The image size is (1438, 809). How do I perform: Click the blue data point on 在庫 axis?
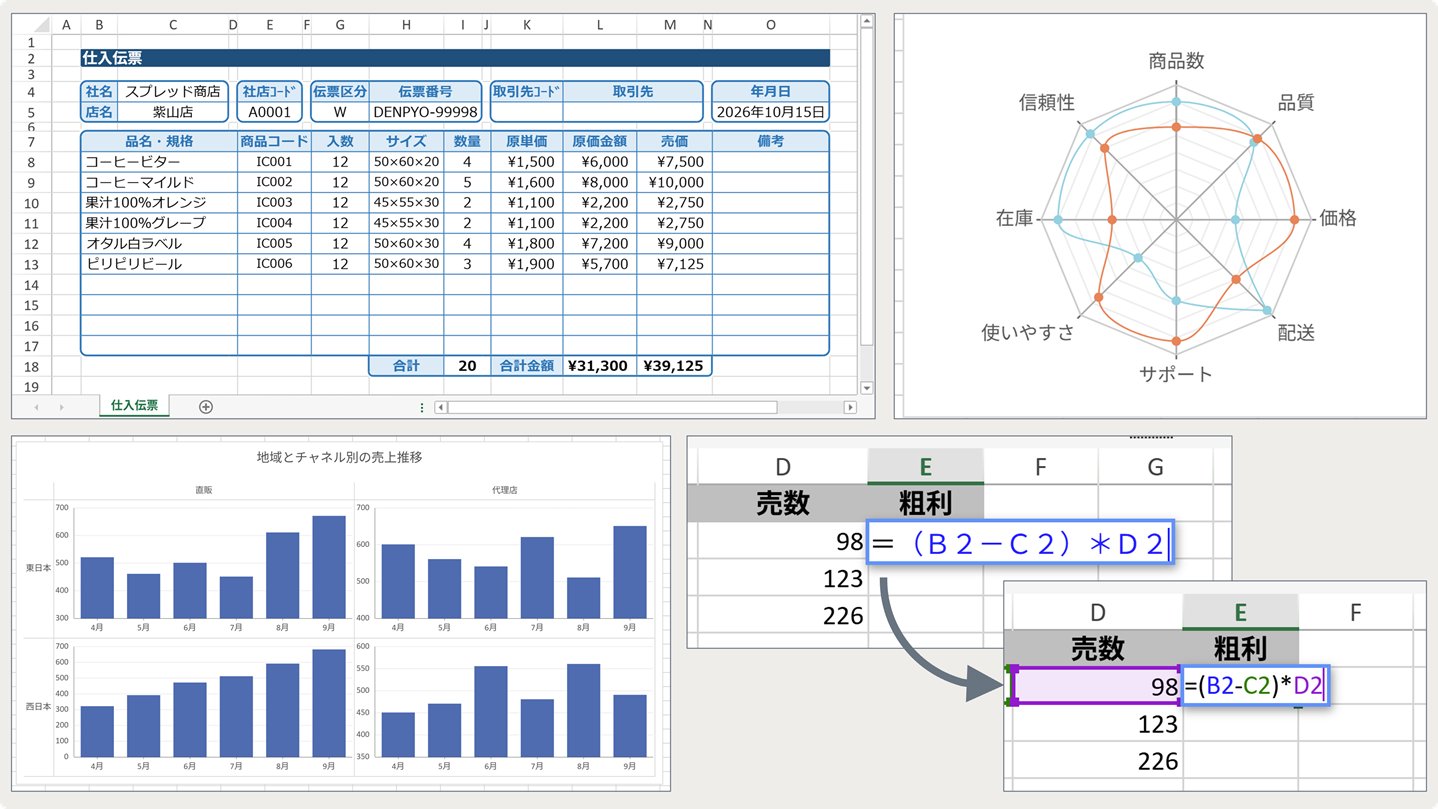pyautogui.click(x=1059, y=220)
